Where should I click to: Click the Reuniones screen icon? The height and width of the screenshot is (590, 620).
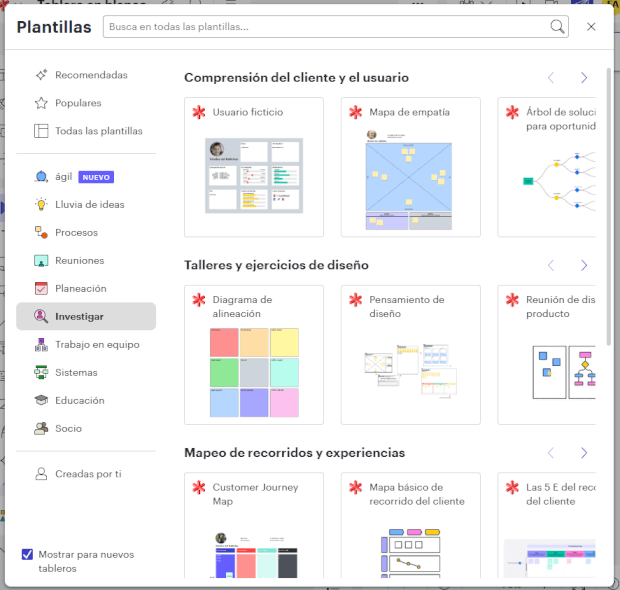(41, 261)
